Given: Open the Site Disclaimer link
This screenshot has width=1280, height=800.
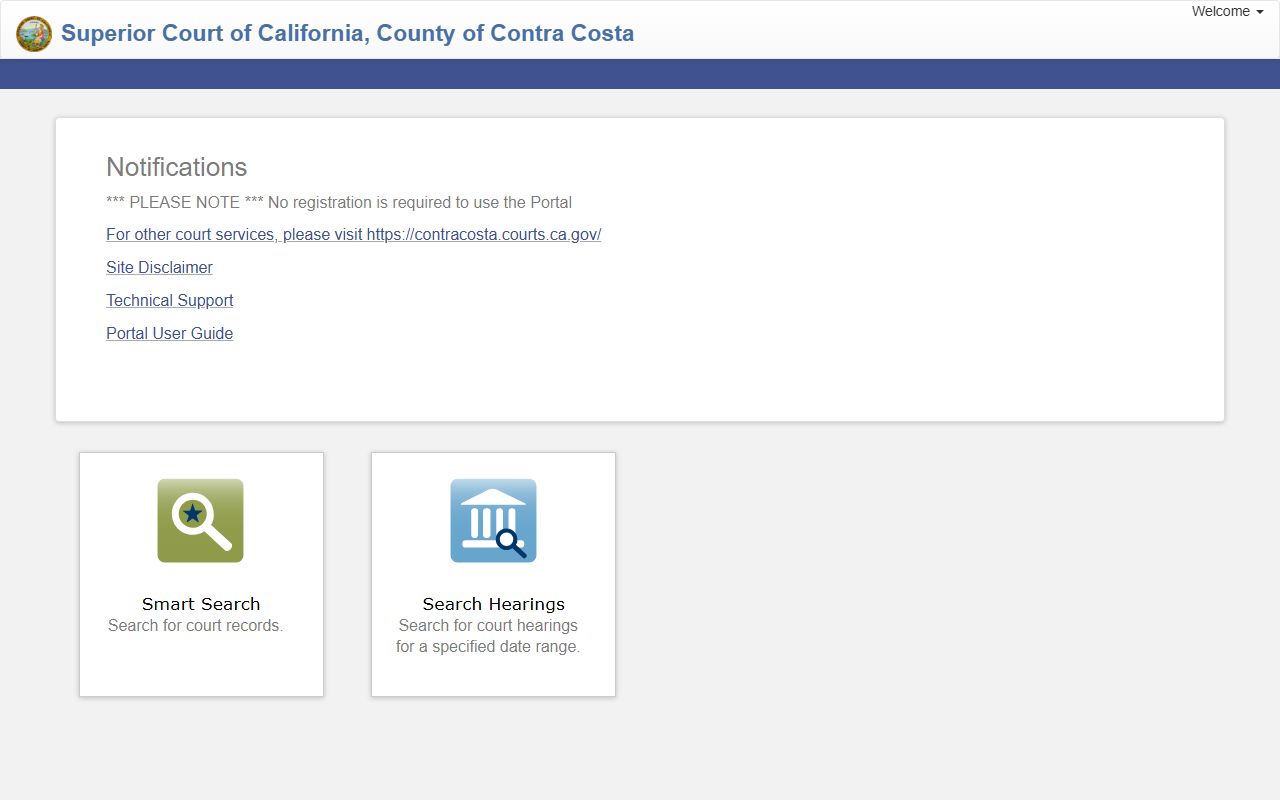Looking at the screenshot, I should 159,267.
